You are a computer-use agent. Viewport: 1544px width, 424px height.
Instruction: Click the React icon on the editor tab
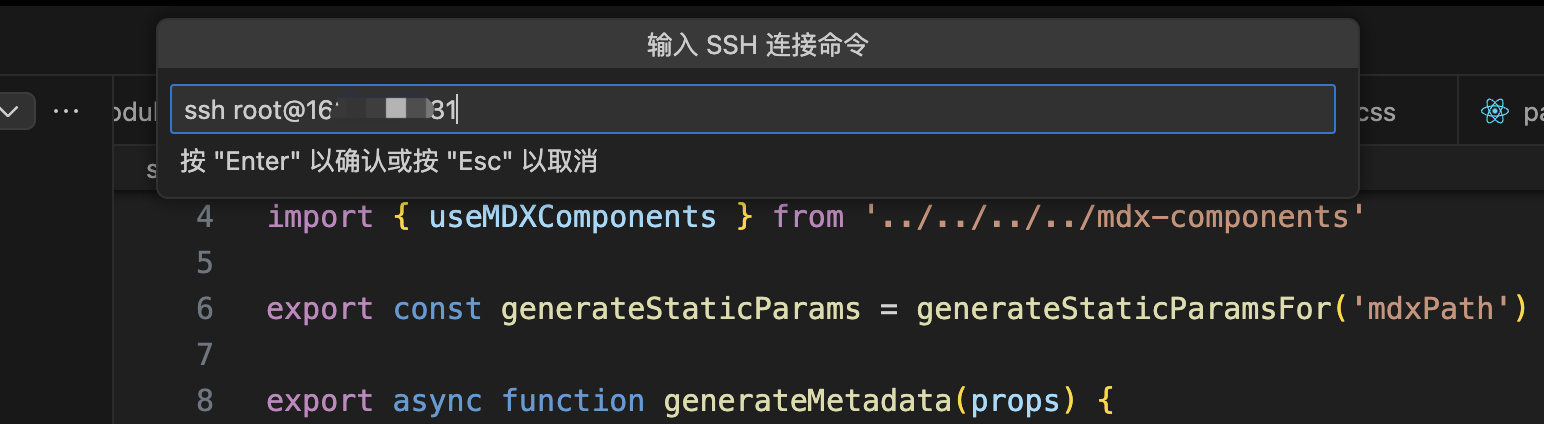(x=1495, y=112)
